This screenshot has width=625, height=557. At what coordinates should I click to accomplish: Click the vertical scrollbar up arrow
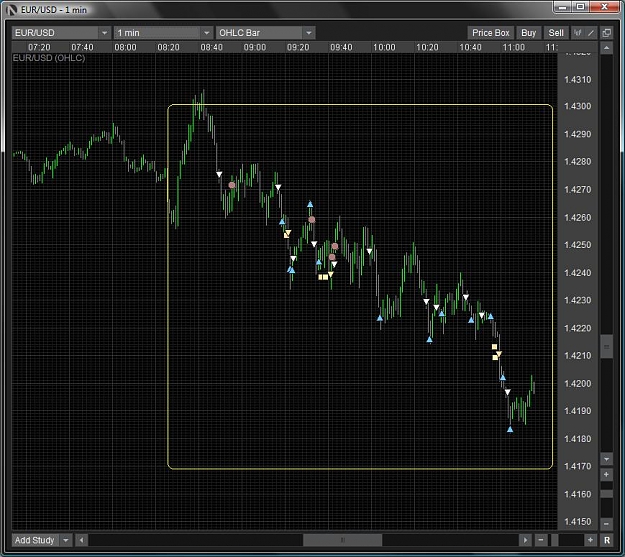click(606, 48)
